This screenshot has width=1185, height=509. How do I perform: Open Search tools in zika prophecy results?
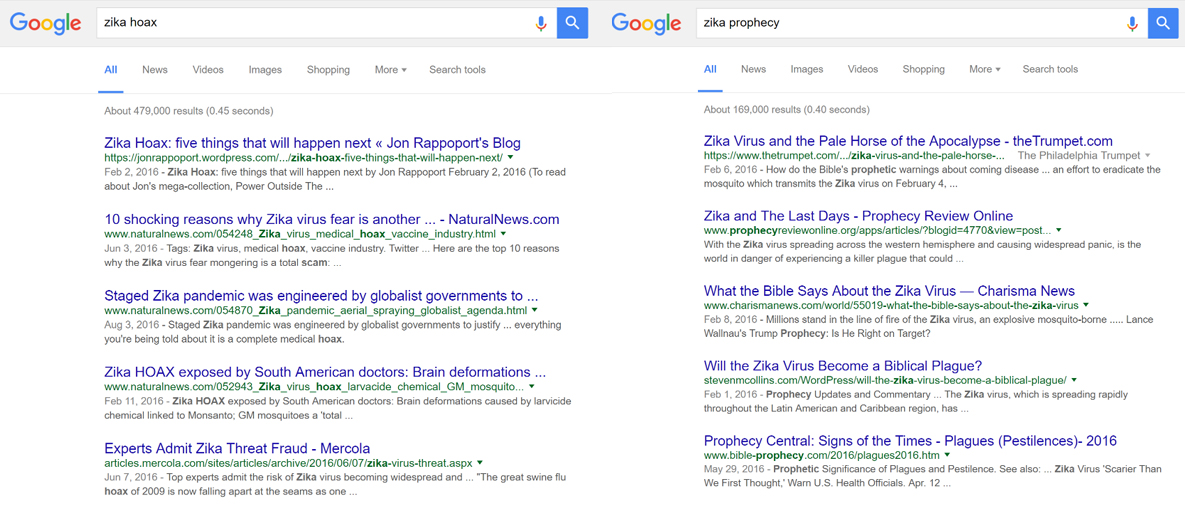click(1050, 69)
